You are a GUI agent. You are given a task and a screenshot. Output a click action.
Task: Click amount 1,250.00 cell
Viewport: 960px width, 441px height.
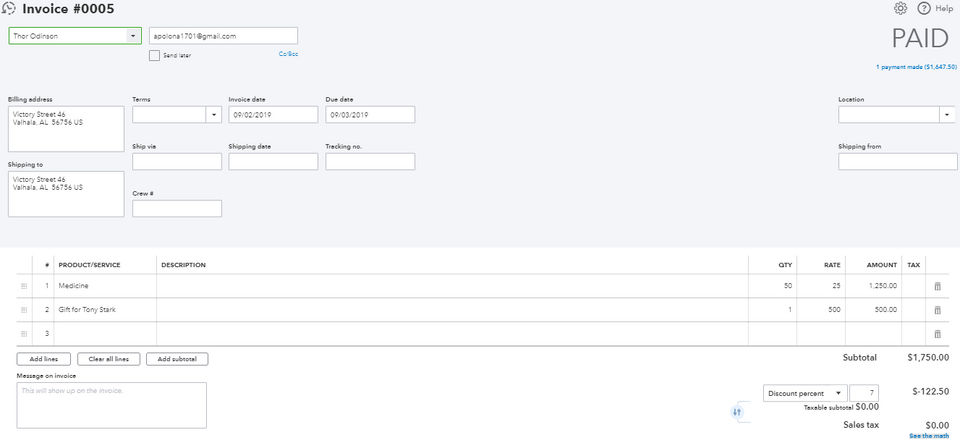[873, 286]
